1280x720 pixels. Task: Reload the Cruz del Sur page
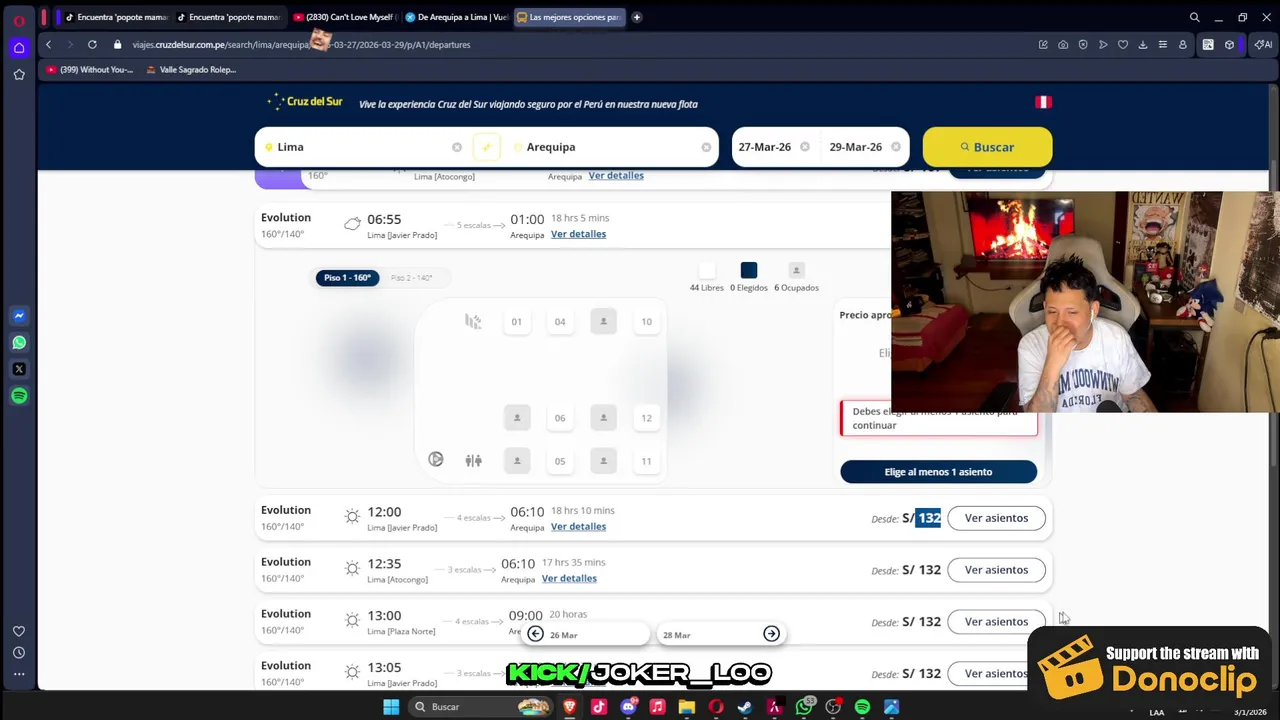tap(92, 44)
